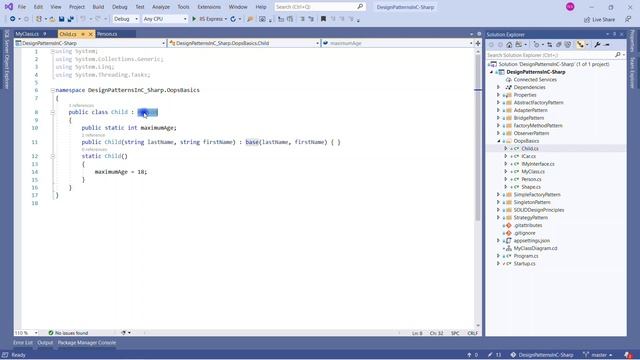The height and width of the screenshot is (360, 640).
Task: Click the Search Solution Explorer input field
Action: (550, 55)
